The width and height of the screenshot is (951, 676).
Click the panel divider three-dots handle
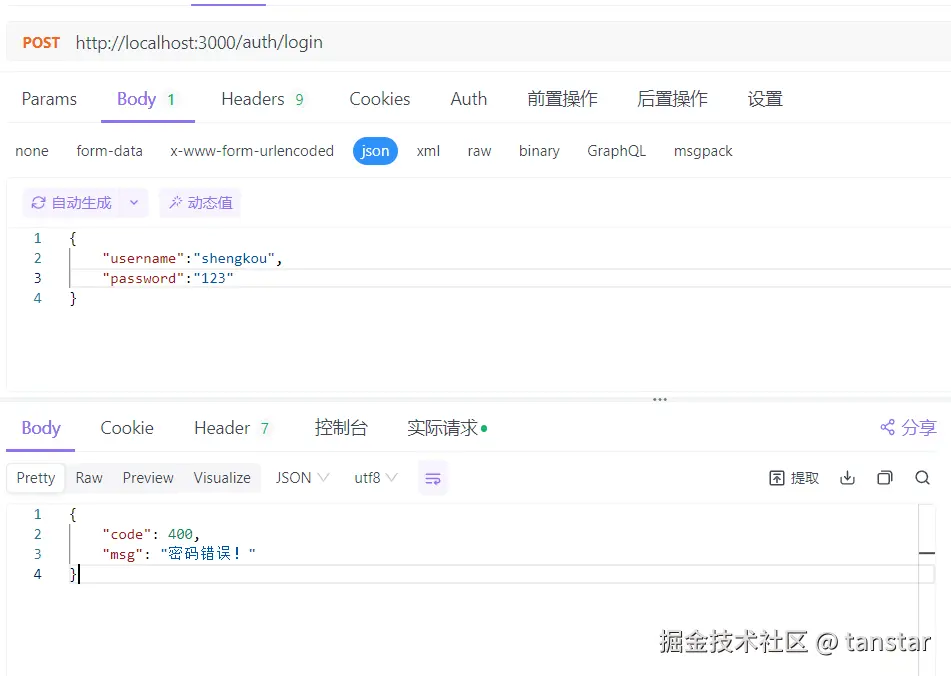coord(660,400)
